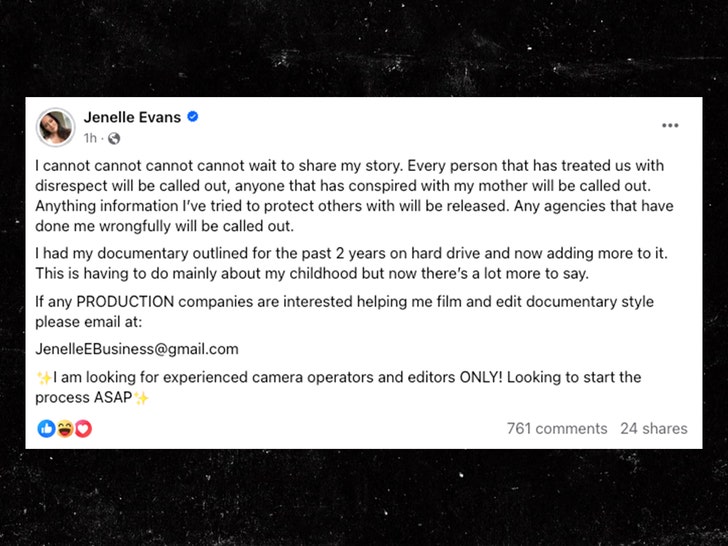
Task: Open the Jenelle Evans profile name link
Action: pos(132,117)
